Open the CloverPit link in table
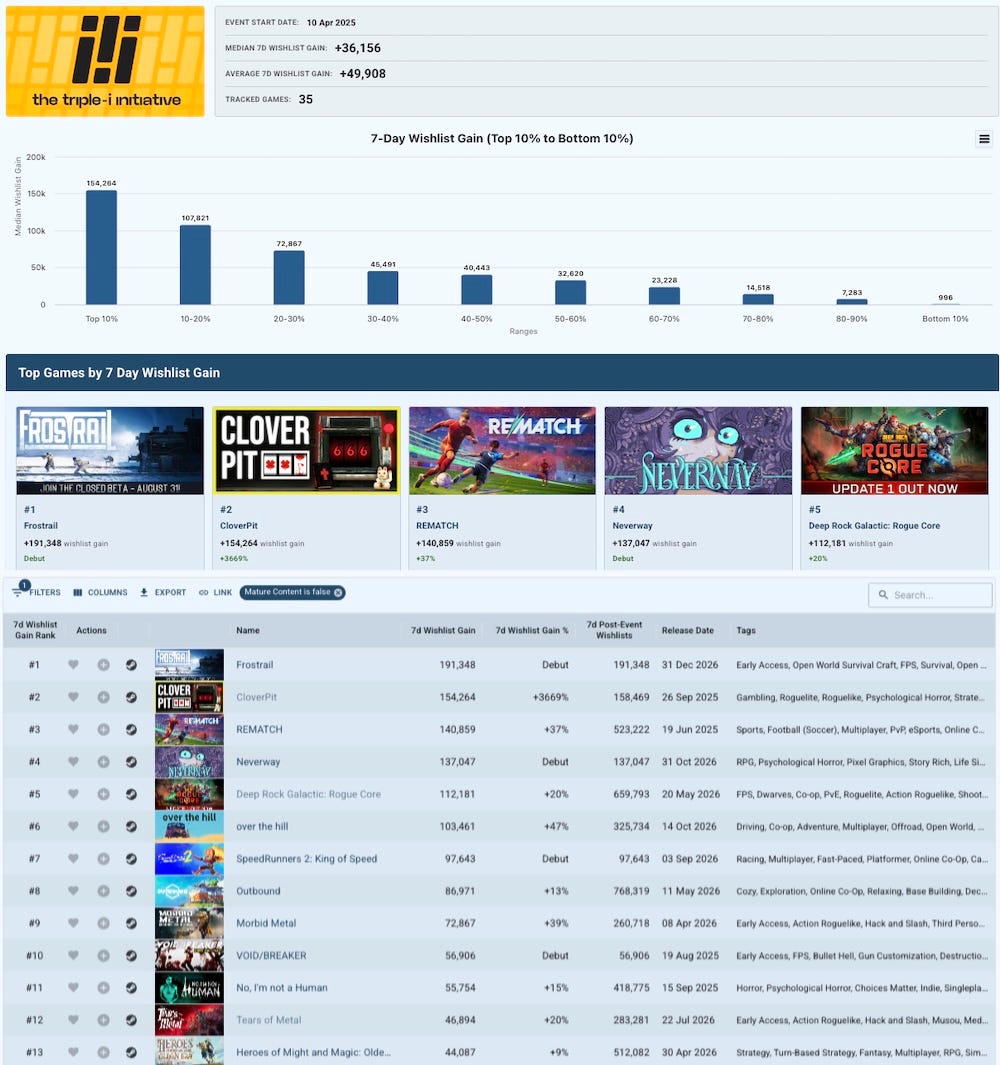This screenshot has width=1000, height=1065. pyautogui.click(x=256, y=697)
